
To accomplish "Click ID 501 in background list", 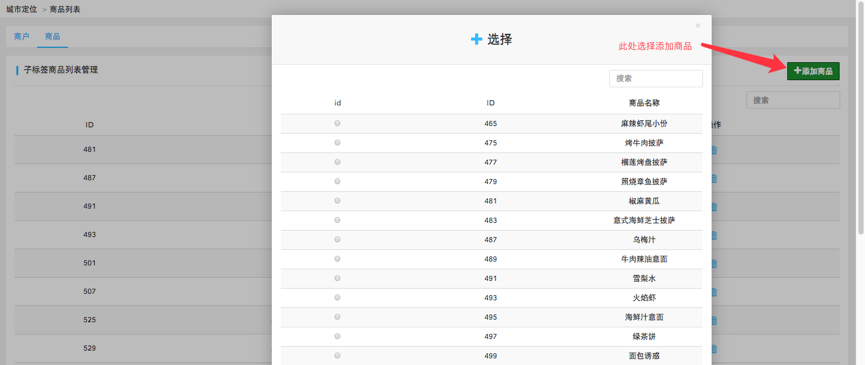I will (x=89, y=263).
